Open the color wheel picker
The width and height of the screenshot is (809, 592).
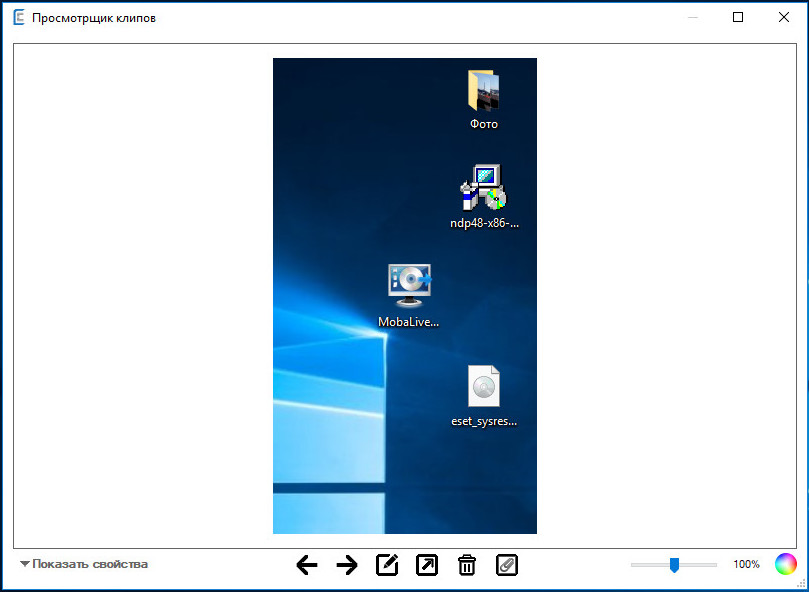[785, 564]
